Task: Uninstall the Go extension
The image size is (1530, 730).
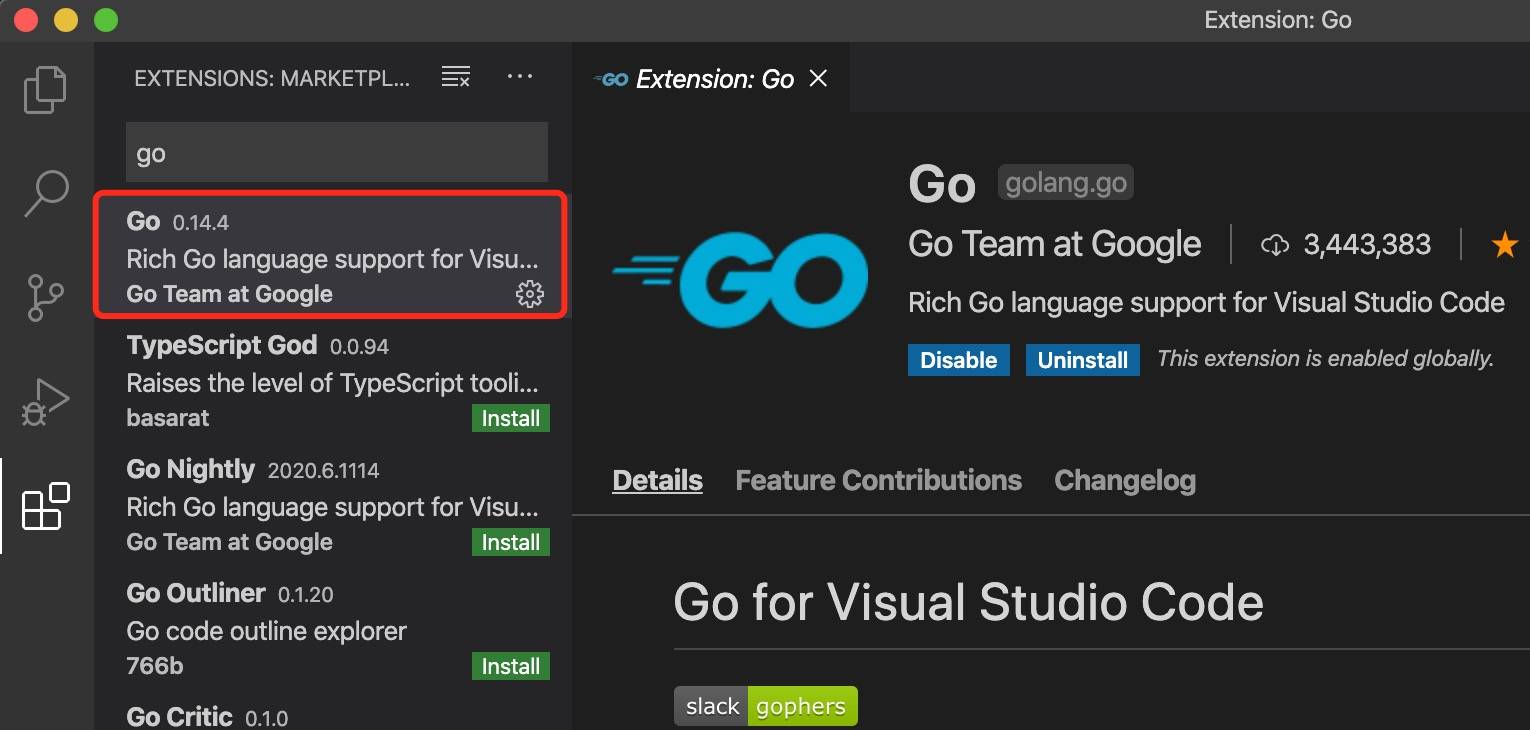Action: click(x=1083, y=360)
